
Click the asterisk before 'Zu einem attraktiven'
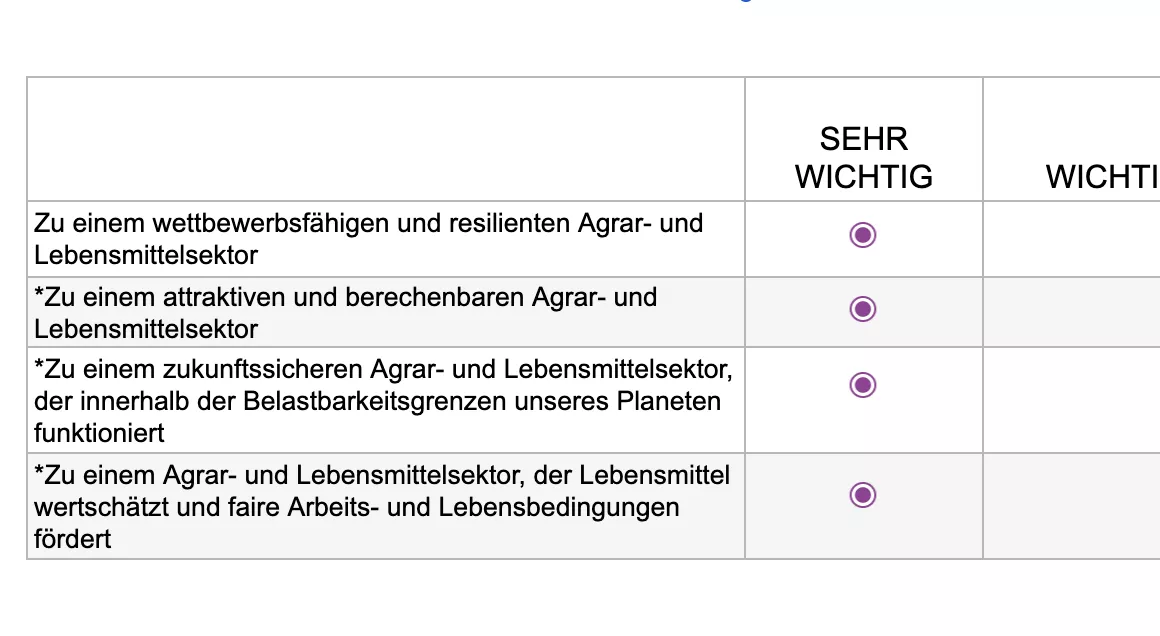click(x=39, y=296)
